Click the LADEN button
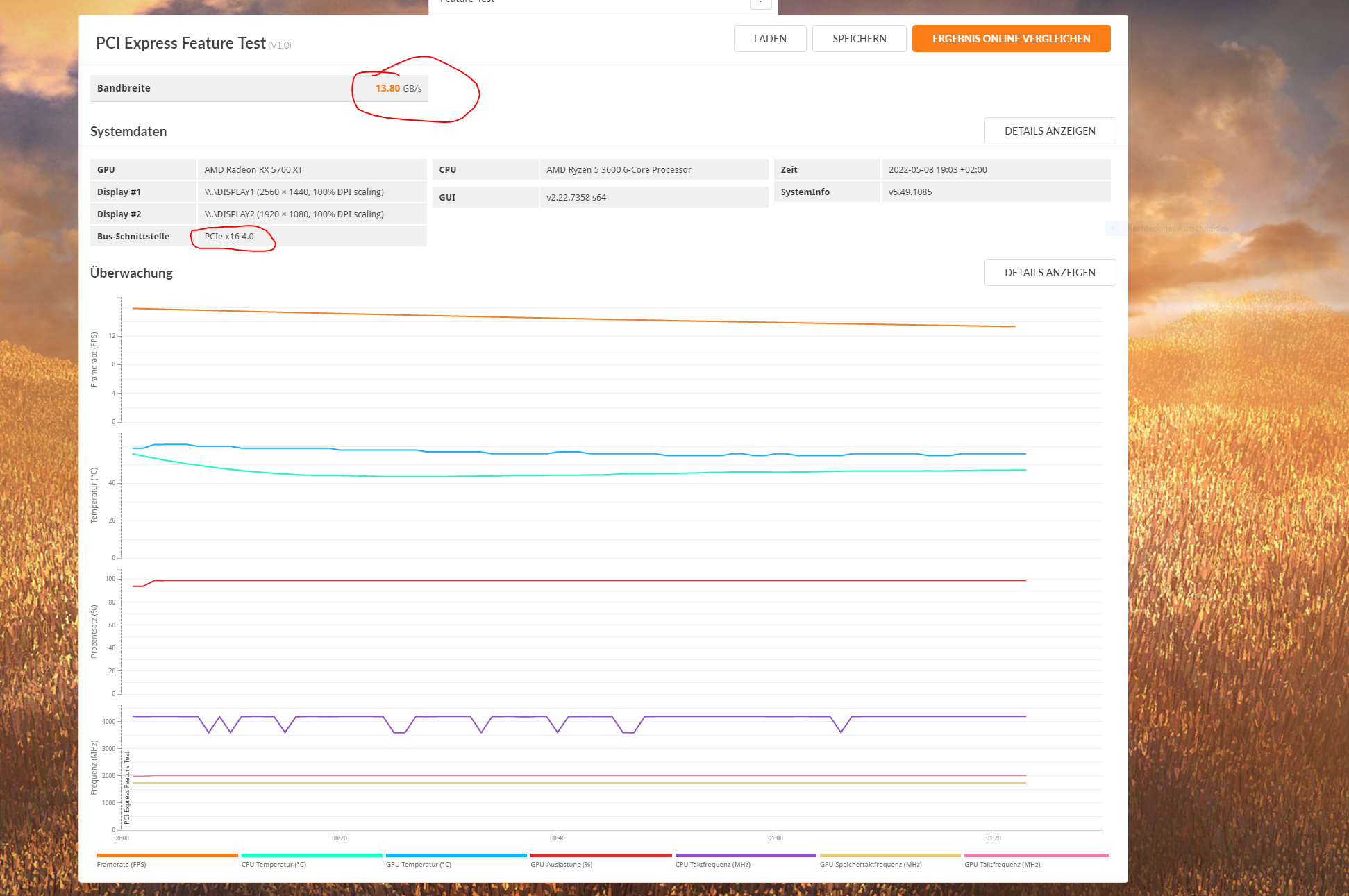 769,39
